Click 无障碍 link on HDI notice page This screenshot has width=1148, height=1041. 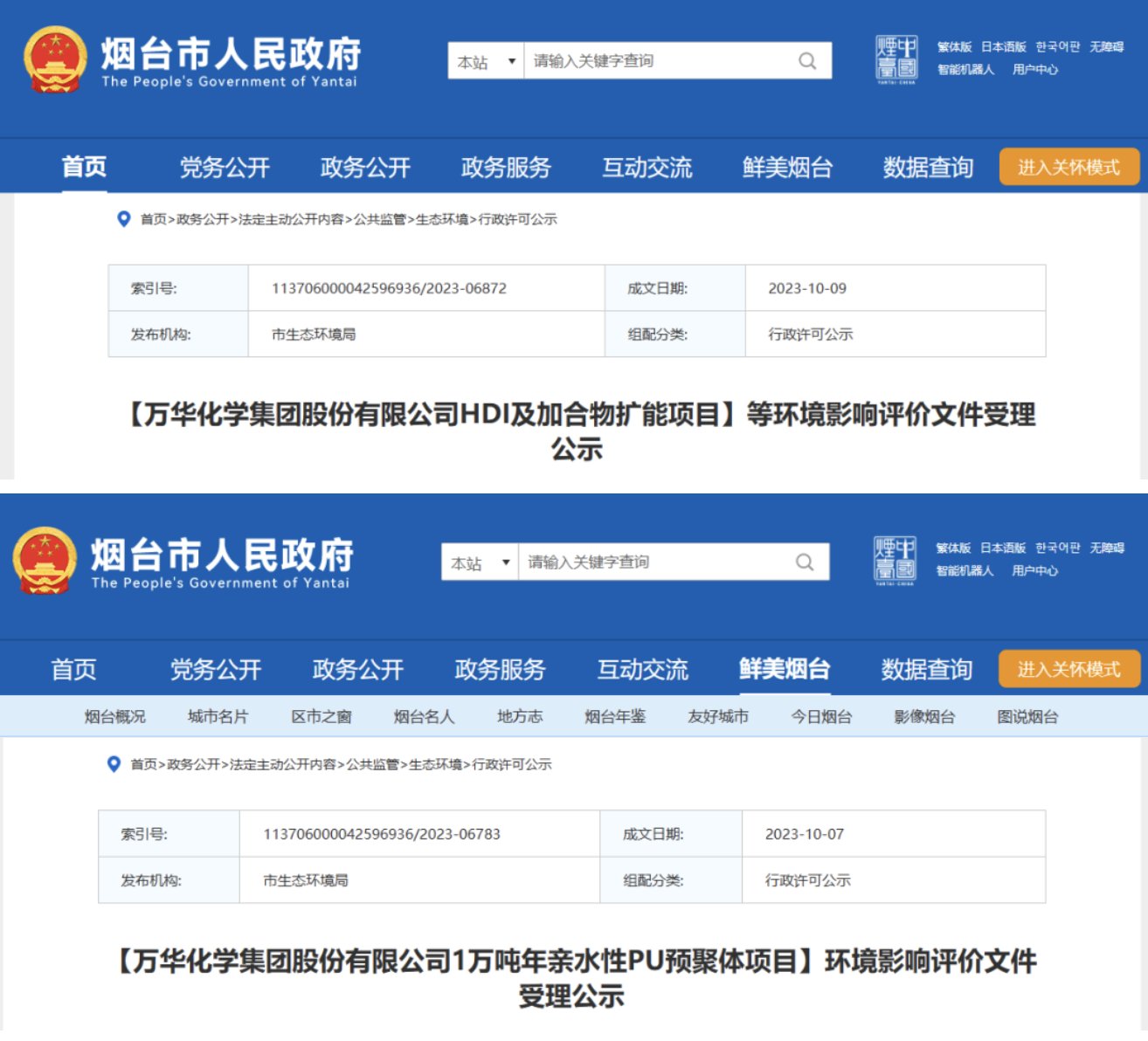pyautogui.click(x=1107, y=47)
